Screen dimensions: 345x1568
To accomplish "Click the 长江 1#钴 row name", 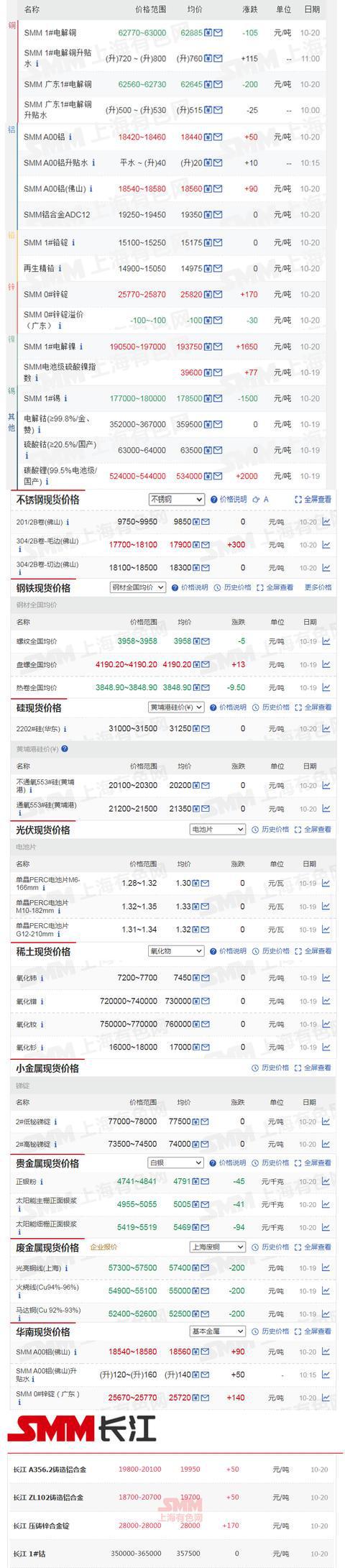I will (x=29, y=1554).
